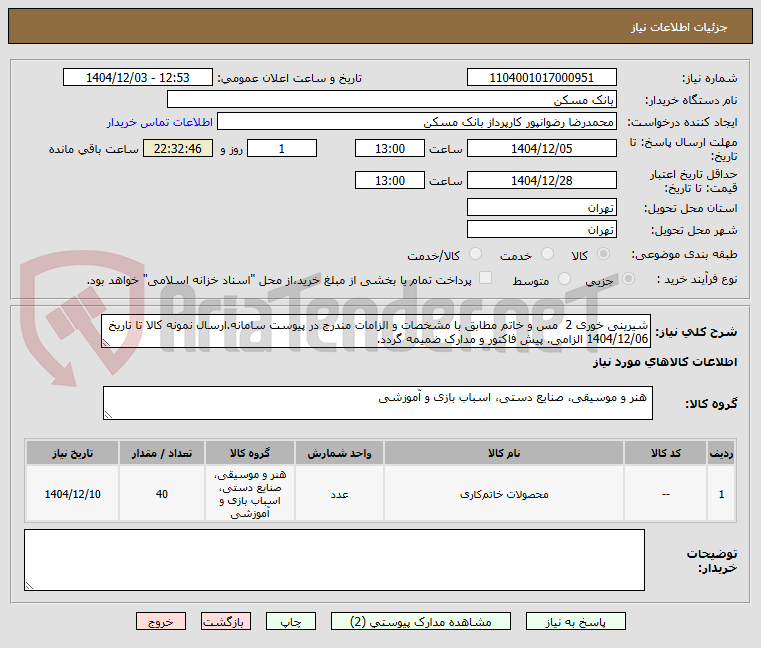Click the کد کالا column header
This screenshot has height=648, width=761.
click(665, 453)
